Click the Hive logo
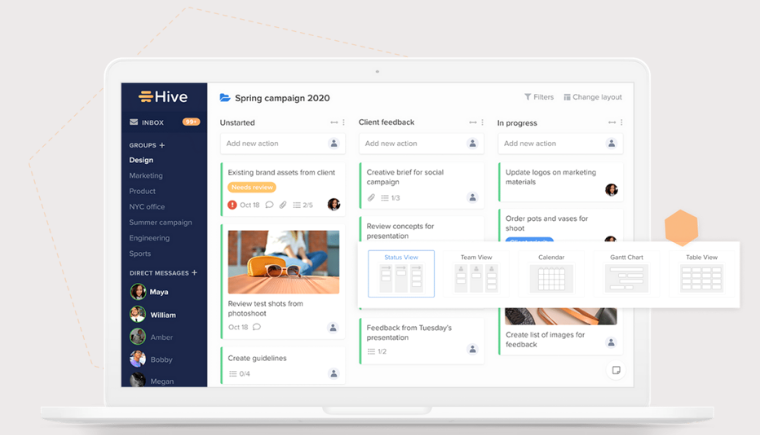Viewport: 760px width, 435px height. pyautogui.click(x=163, y=97)
